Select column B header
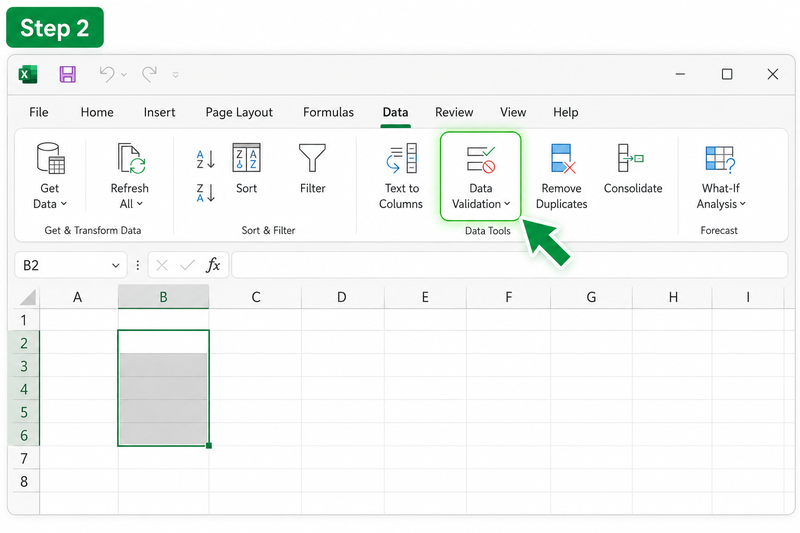This screenshot has height=533, width=800. coord(163,297)
